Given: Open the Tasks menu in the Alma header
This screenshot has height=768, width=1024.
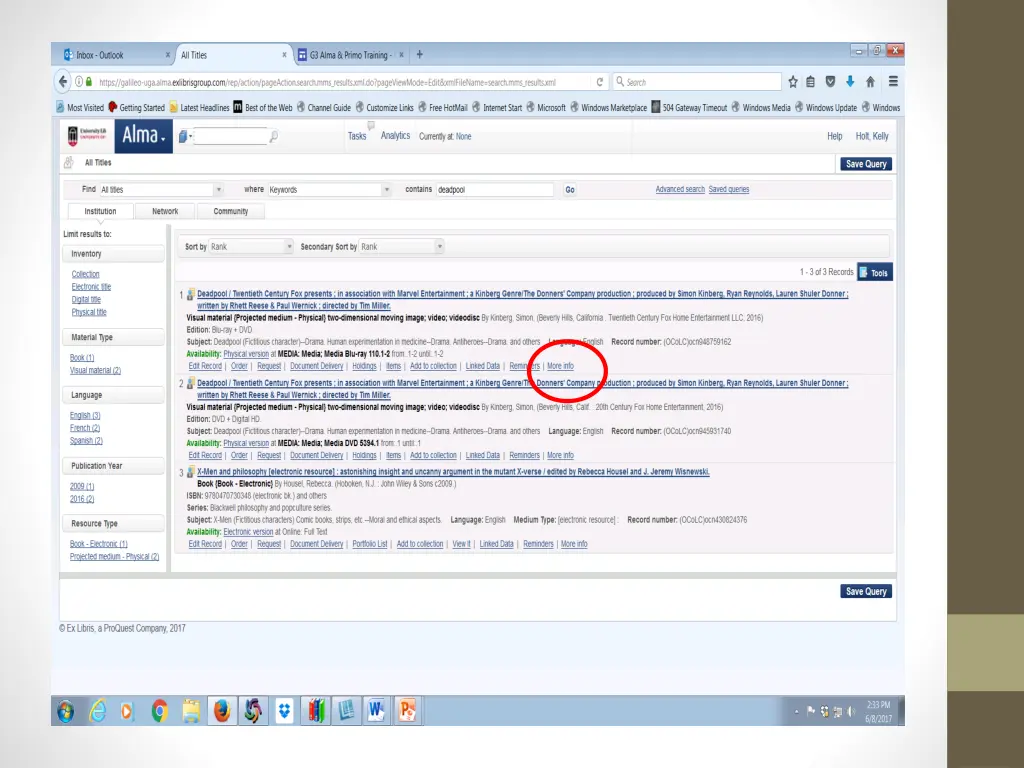Looking at the screenshot, I should click(x=357, y=136).
